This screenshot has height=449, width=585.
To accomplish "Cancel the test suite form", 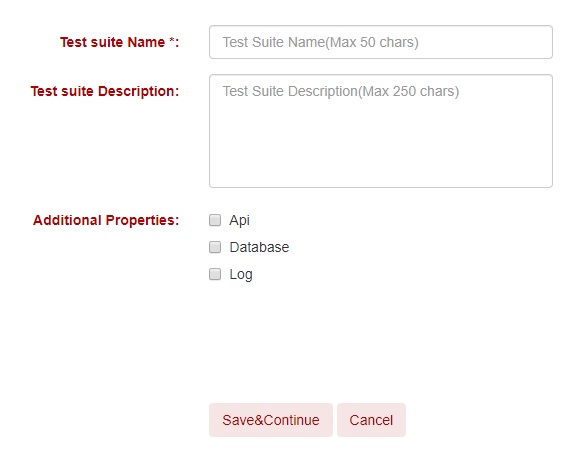I will [x=371, y=420].
